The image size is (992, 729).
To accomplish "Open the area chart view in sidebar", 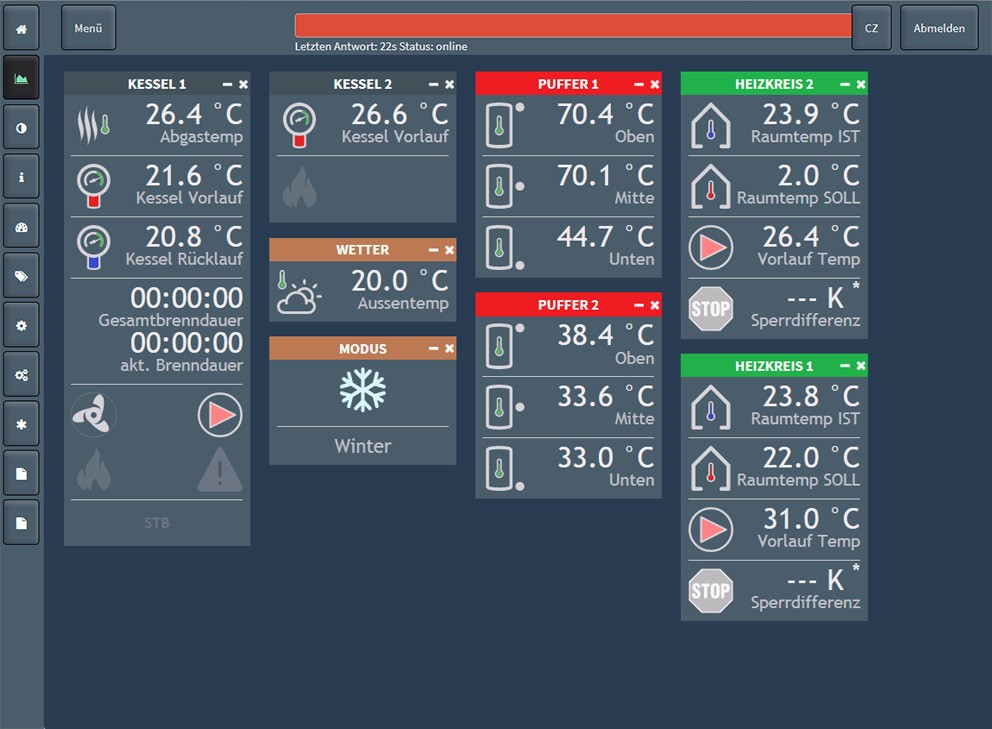I will pos(21,78).
